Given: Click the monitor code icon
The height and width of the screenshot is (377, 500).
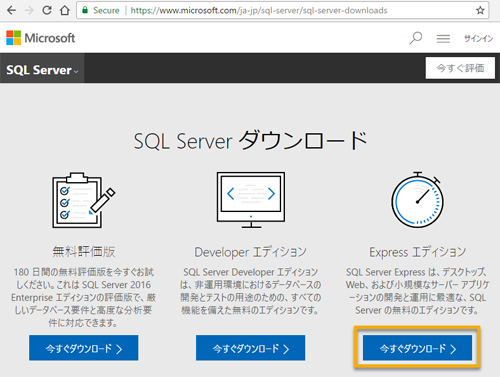Looking at the screenshot, I should click(x=251, y=200).
